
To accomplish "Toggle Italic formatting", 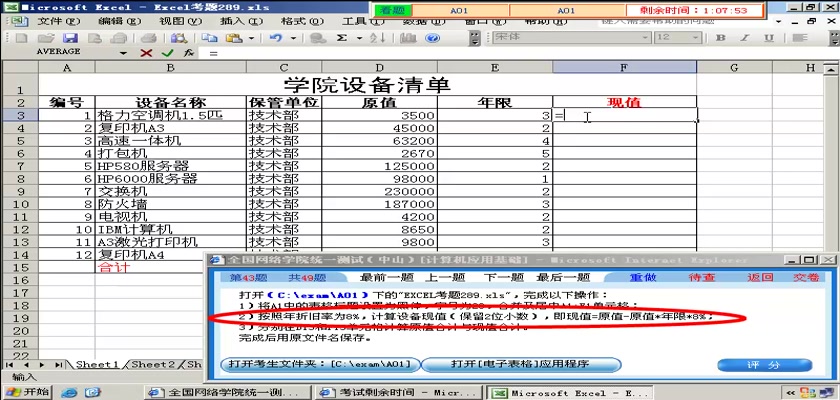I will pyautogui.click(x=745, y=38).
